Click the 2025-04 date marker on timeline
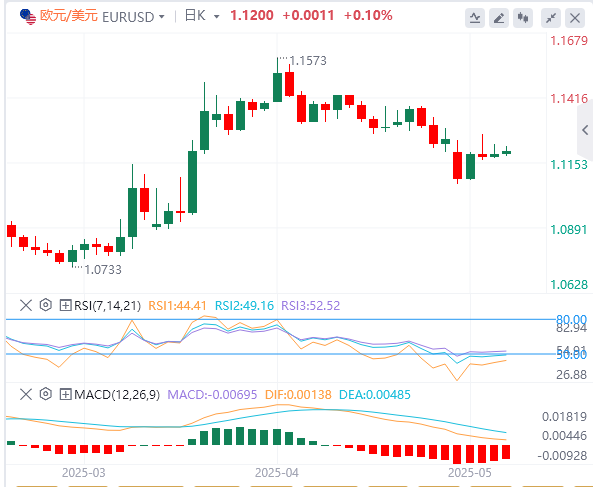Viewport: 593px width, 487px height. pyautogui.click(x=277, y=473)
